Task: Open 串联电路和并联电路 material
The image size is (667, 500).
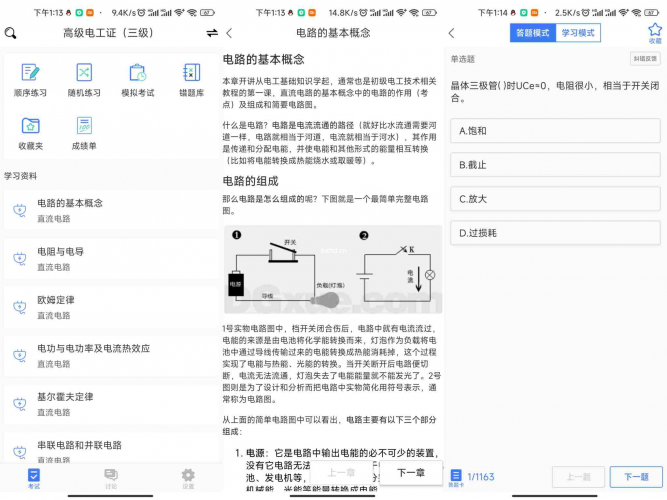Action: pos(111,448)
